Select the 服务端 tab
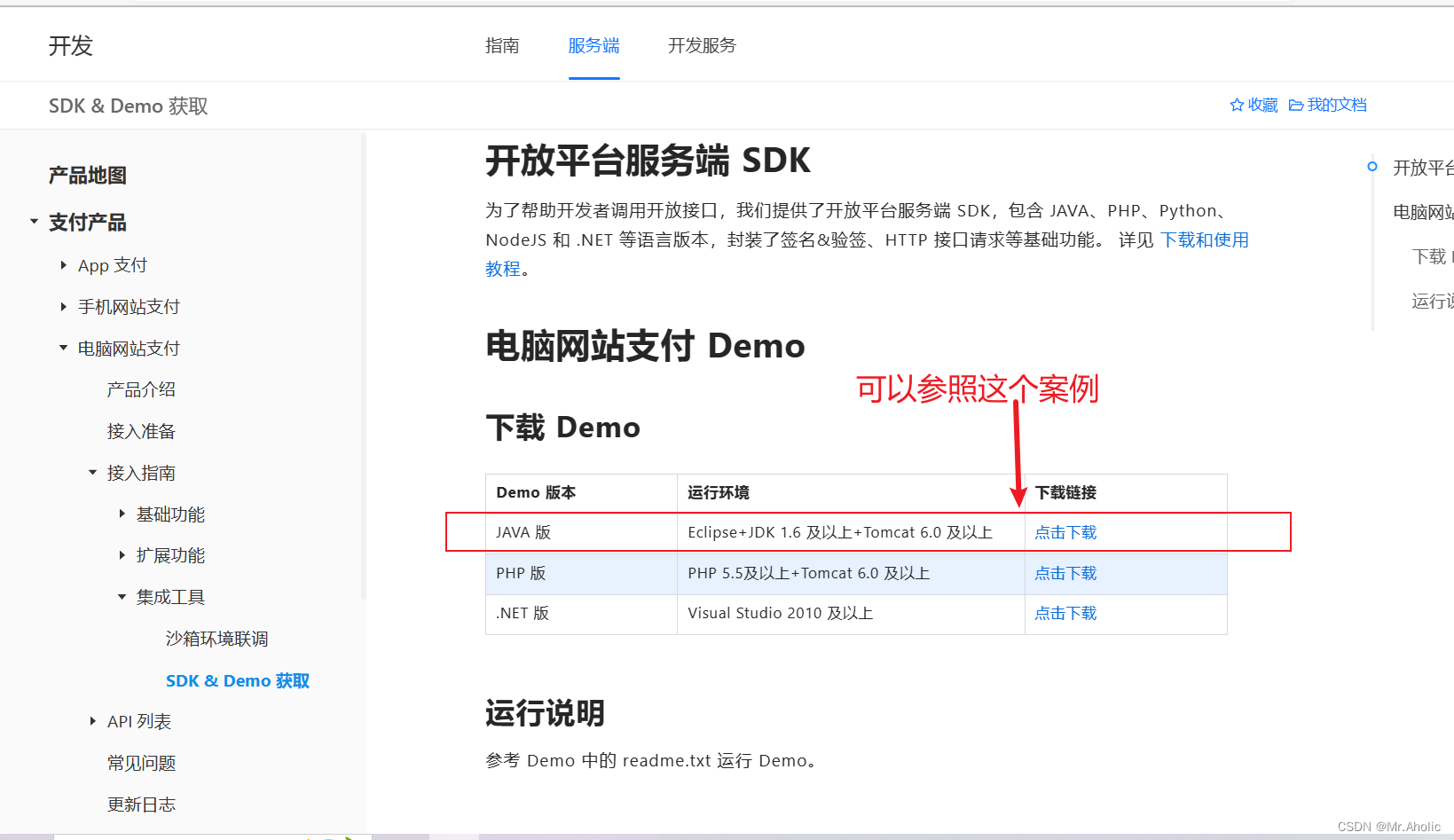 593,45
